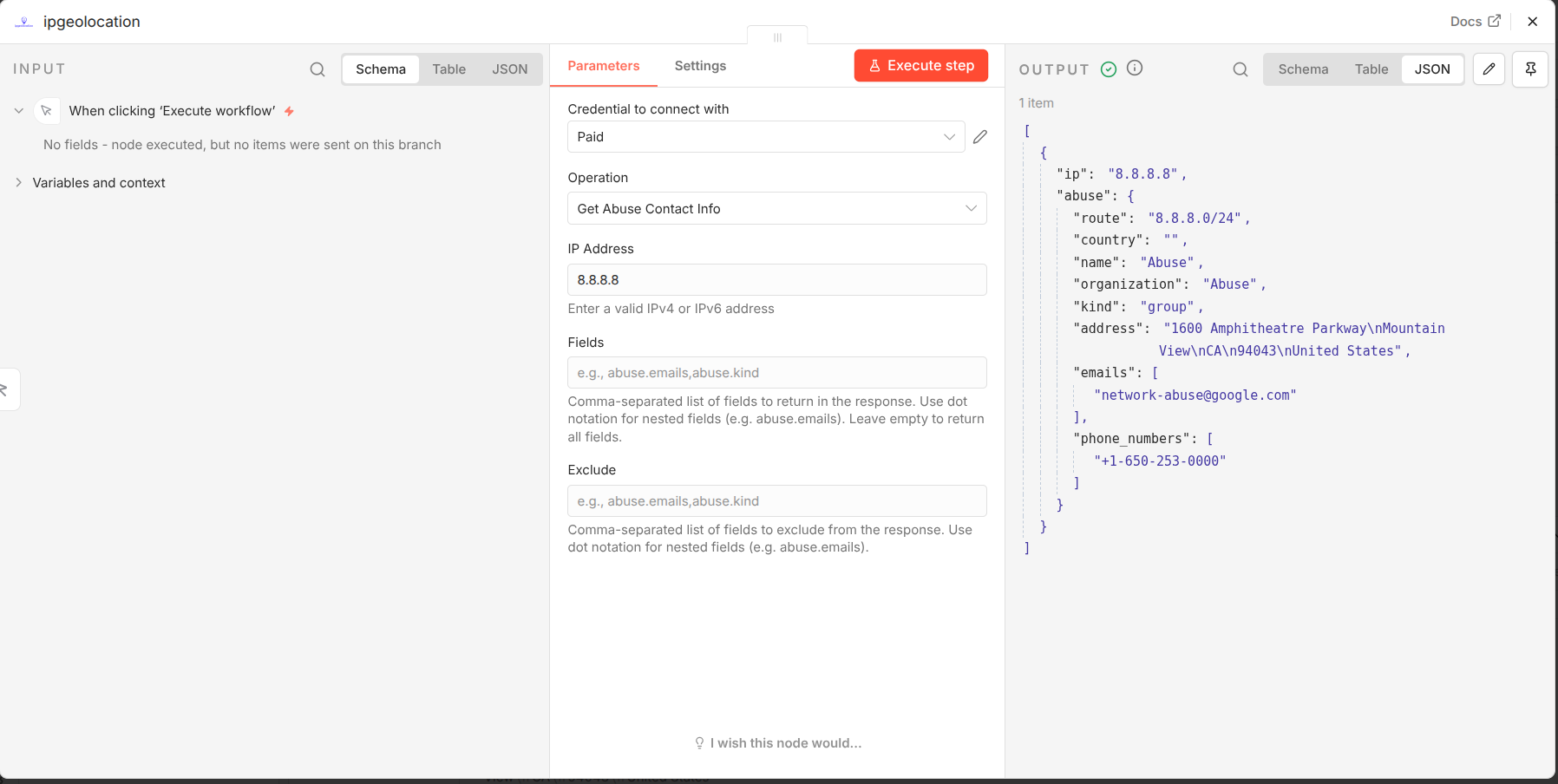This screenshot has height=784, width=1558.
Task: Select the Parameters tab
Action: click(603, 66)
